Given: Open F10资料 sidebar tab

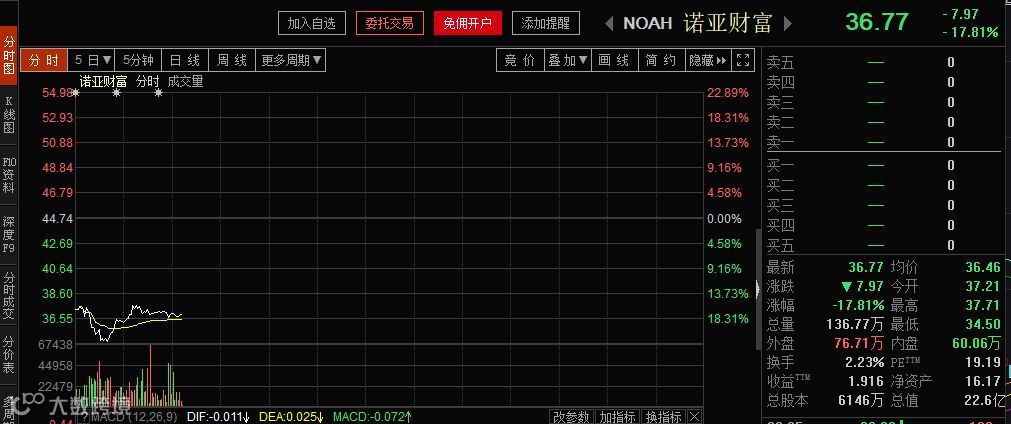Looking at the screenshot, I should tap(9, 175).
